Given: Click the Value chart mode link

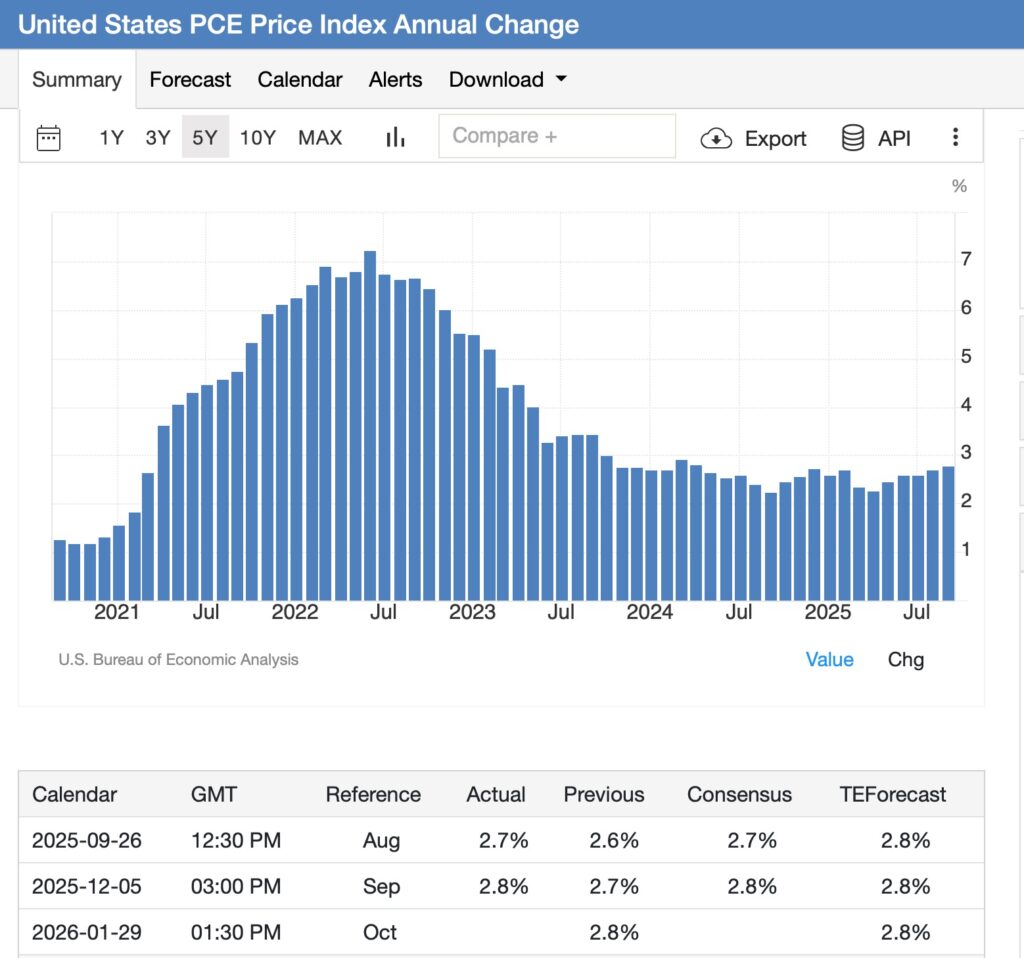Looking at the screenshot, I should tap(829, 660).
